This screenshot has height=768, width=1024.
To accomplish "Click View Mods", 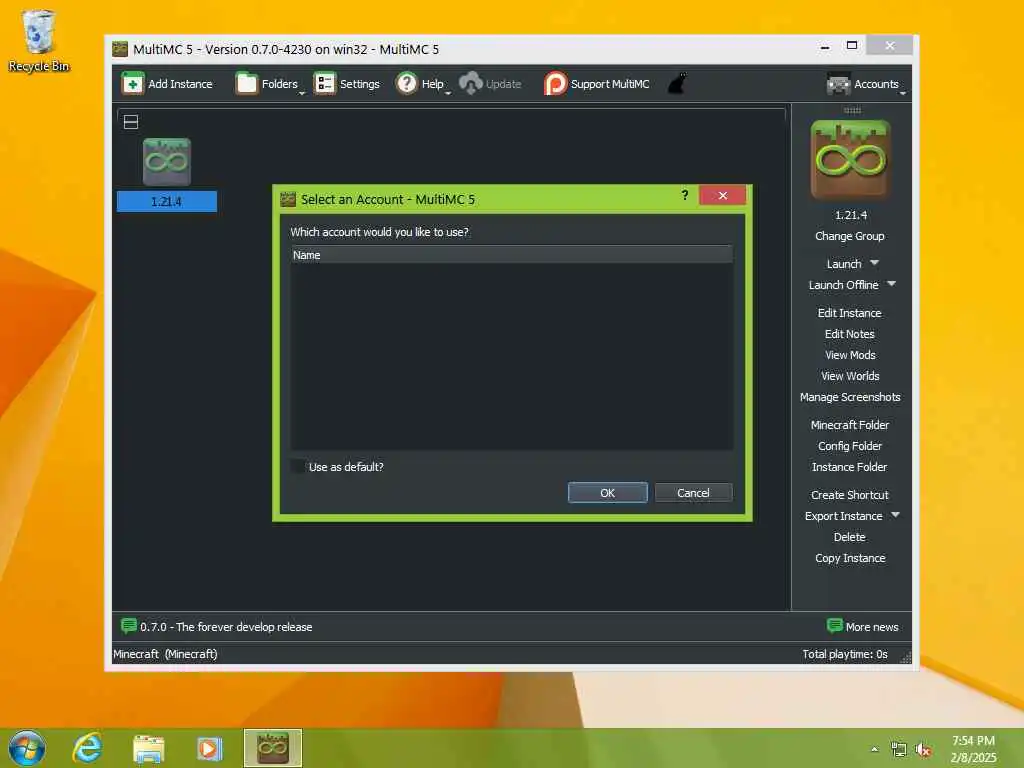I will (850, 355).
